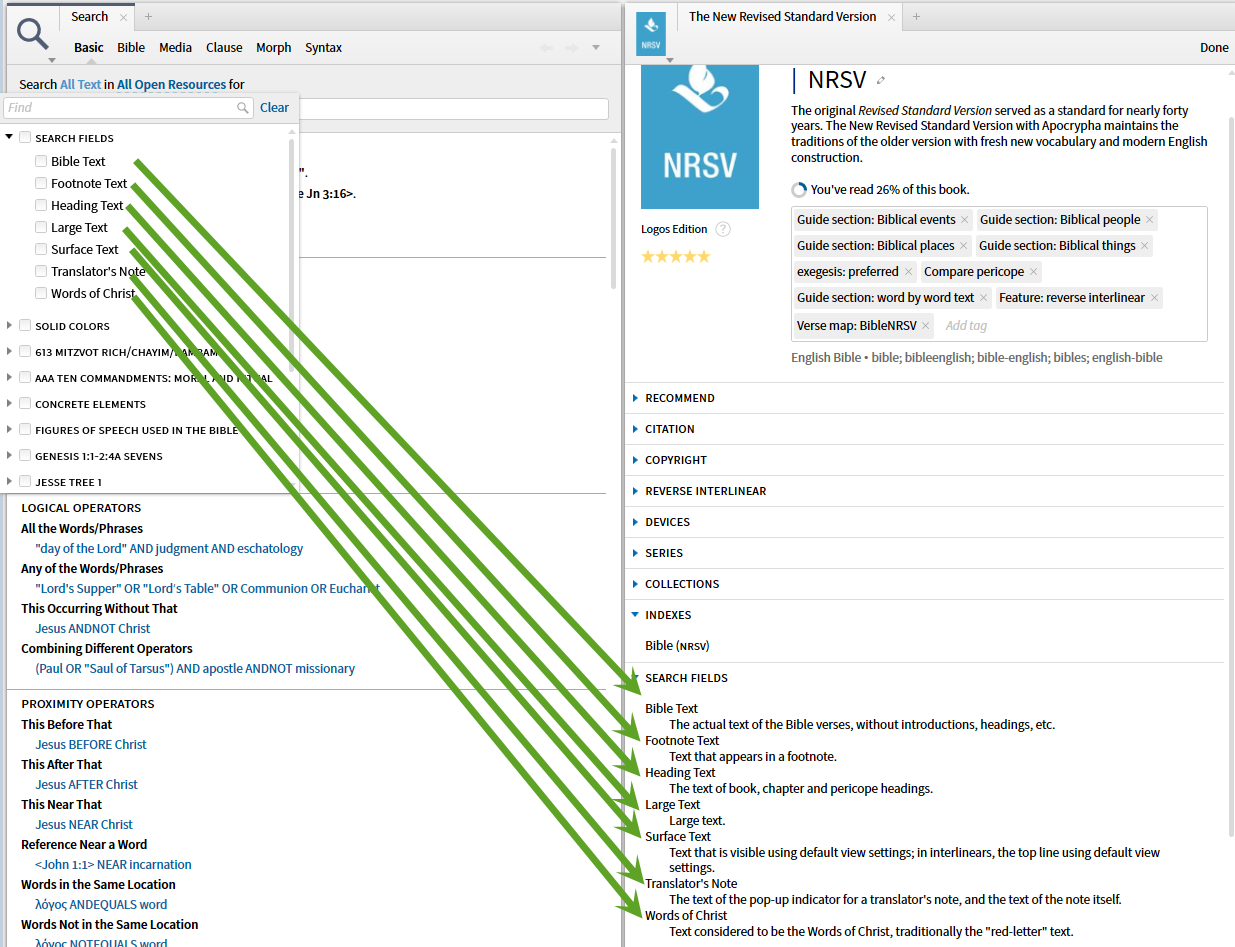This screenshot has height=947, width=1235.
Task: Switch to the Bible search type
Action: click(131, 47)
